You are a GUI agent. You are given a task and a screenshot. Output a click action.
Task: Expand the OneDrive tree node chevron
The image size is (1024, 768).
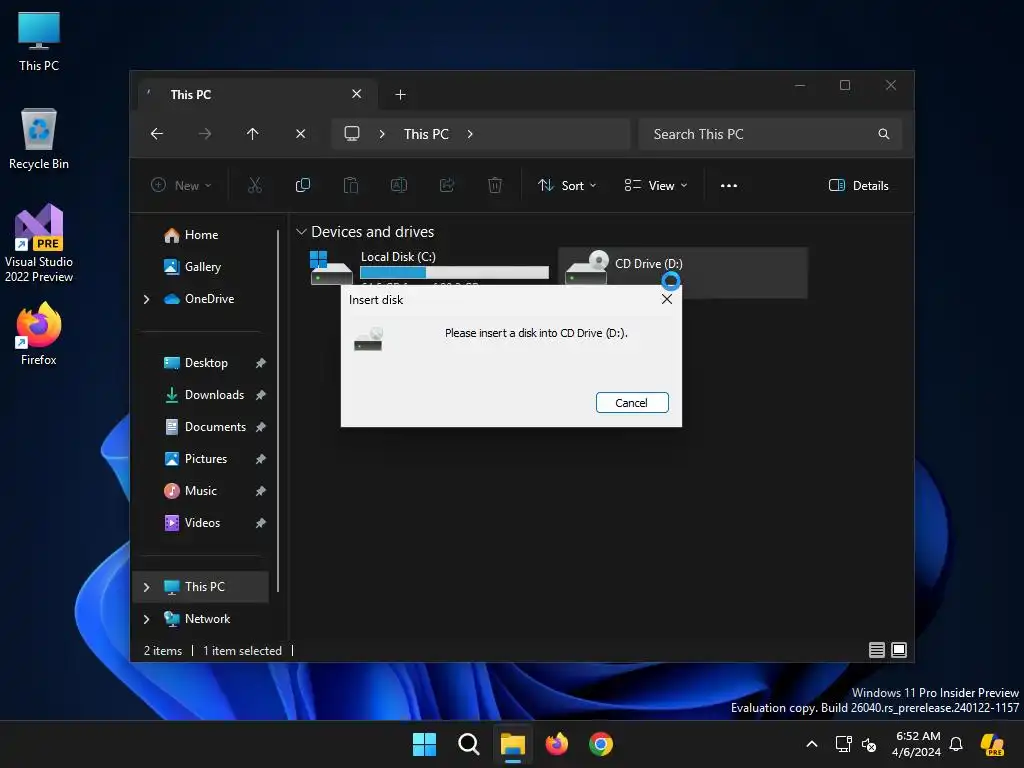coord(146,299)
